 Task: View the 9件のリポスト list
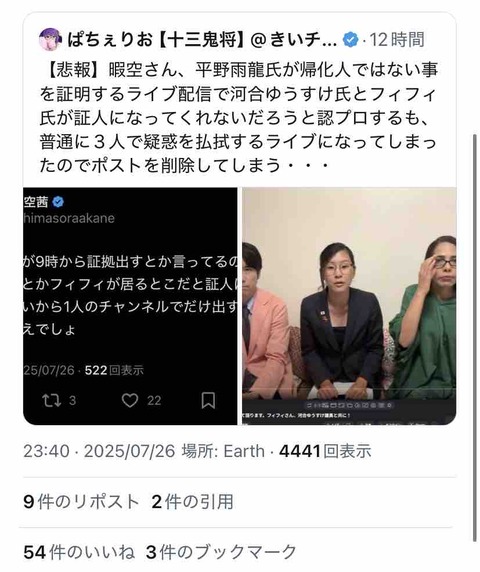click(x=81, y=502)
